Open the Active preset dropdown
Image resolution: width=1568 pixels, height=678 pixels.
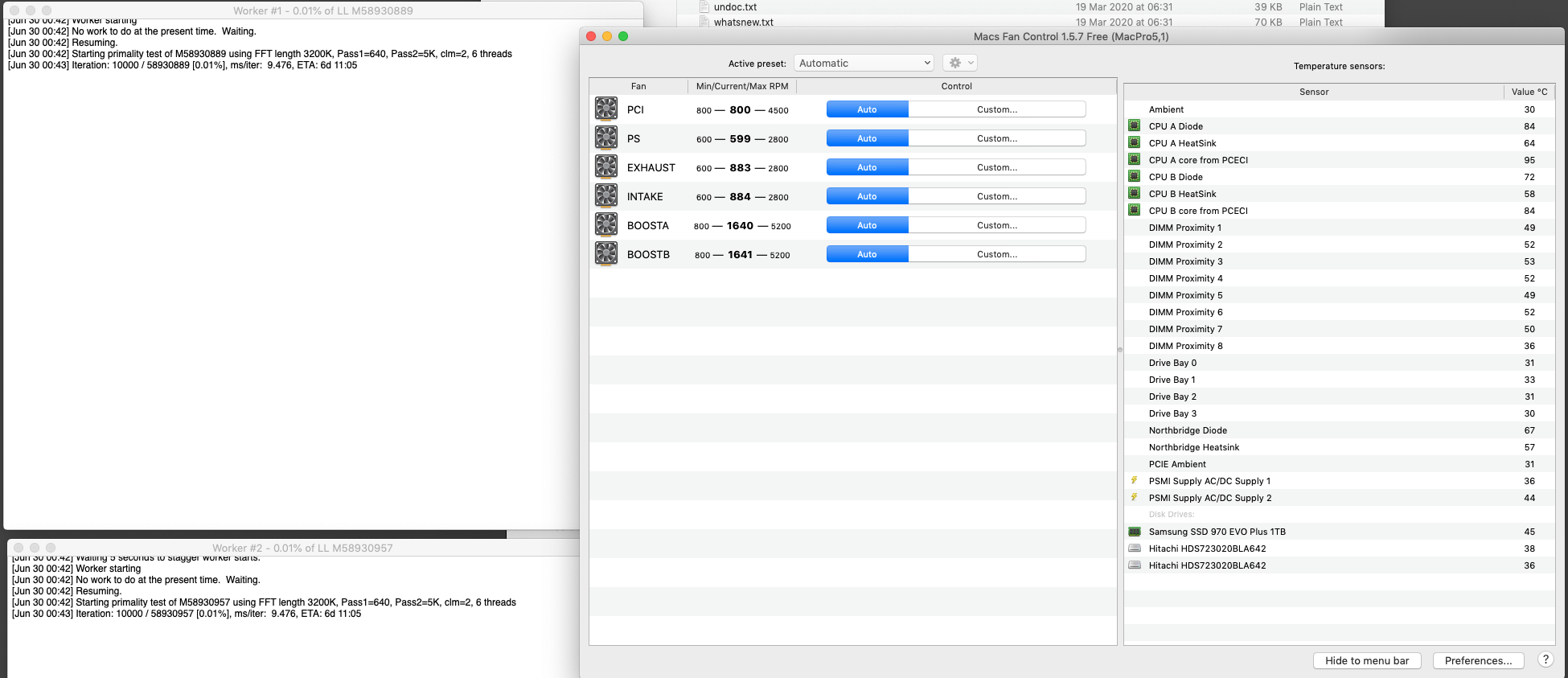864,63
